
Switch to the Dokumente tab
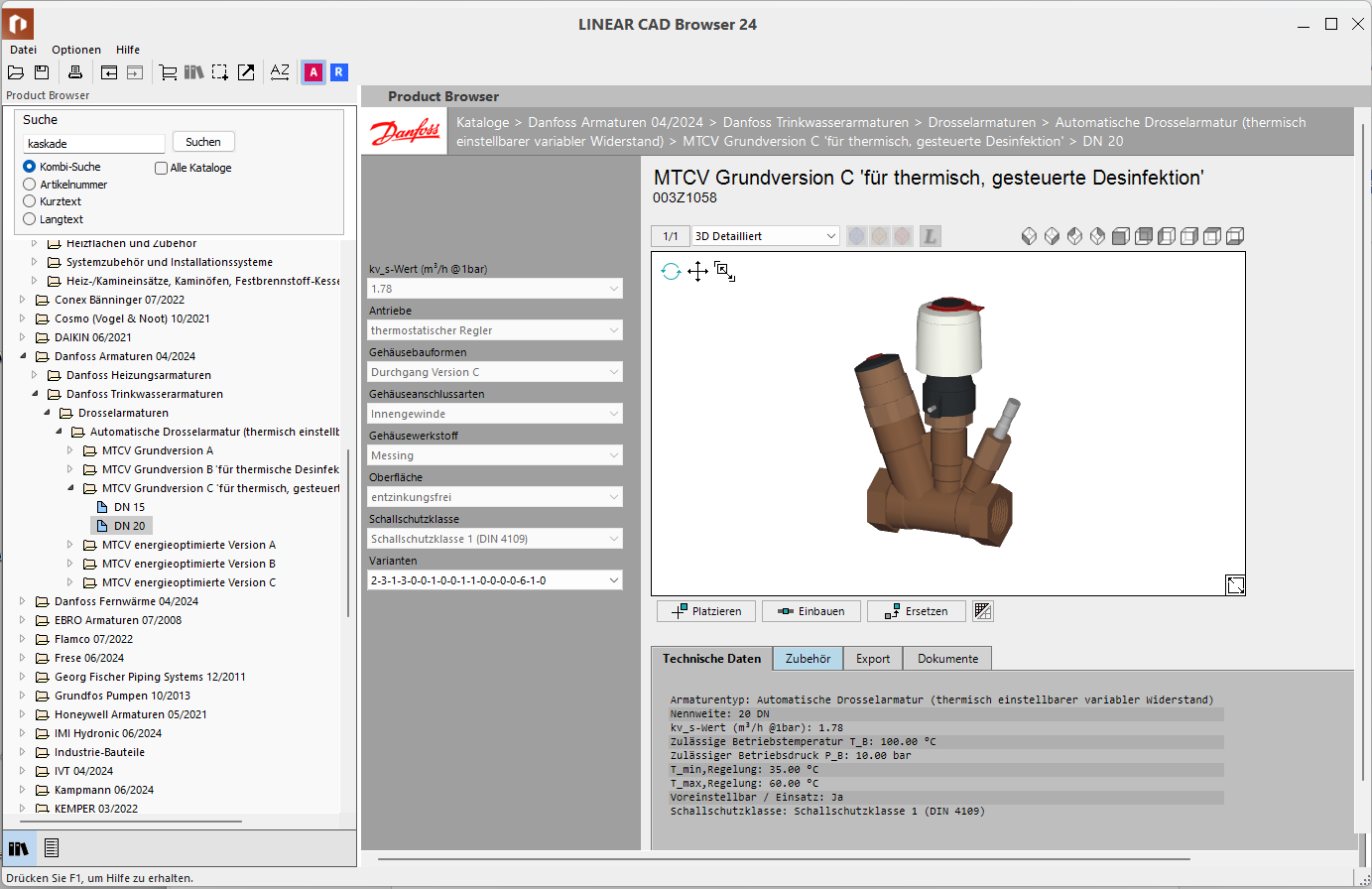(947, 659)
